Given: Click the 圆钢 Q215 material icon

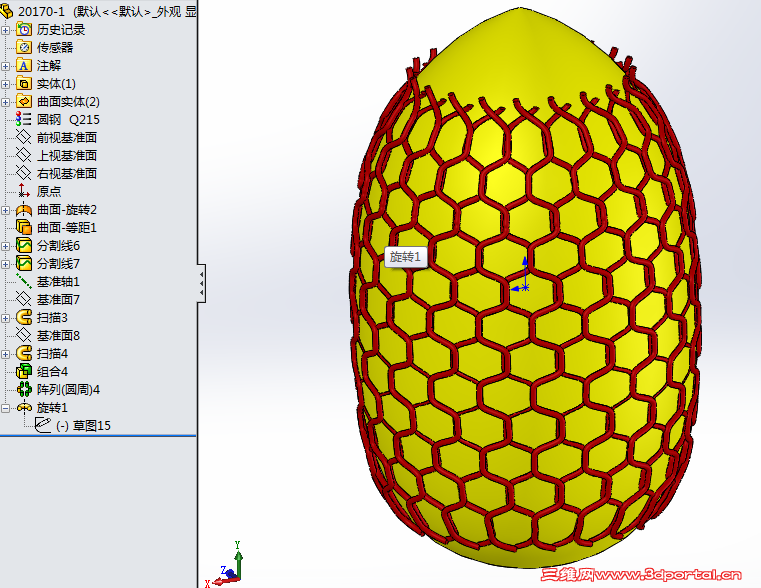Looking at the screenshot, I should click(x=24, y=119).
